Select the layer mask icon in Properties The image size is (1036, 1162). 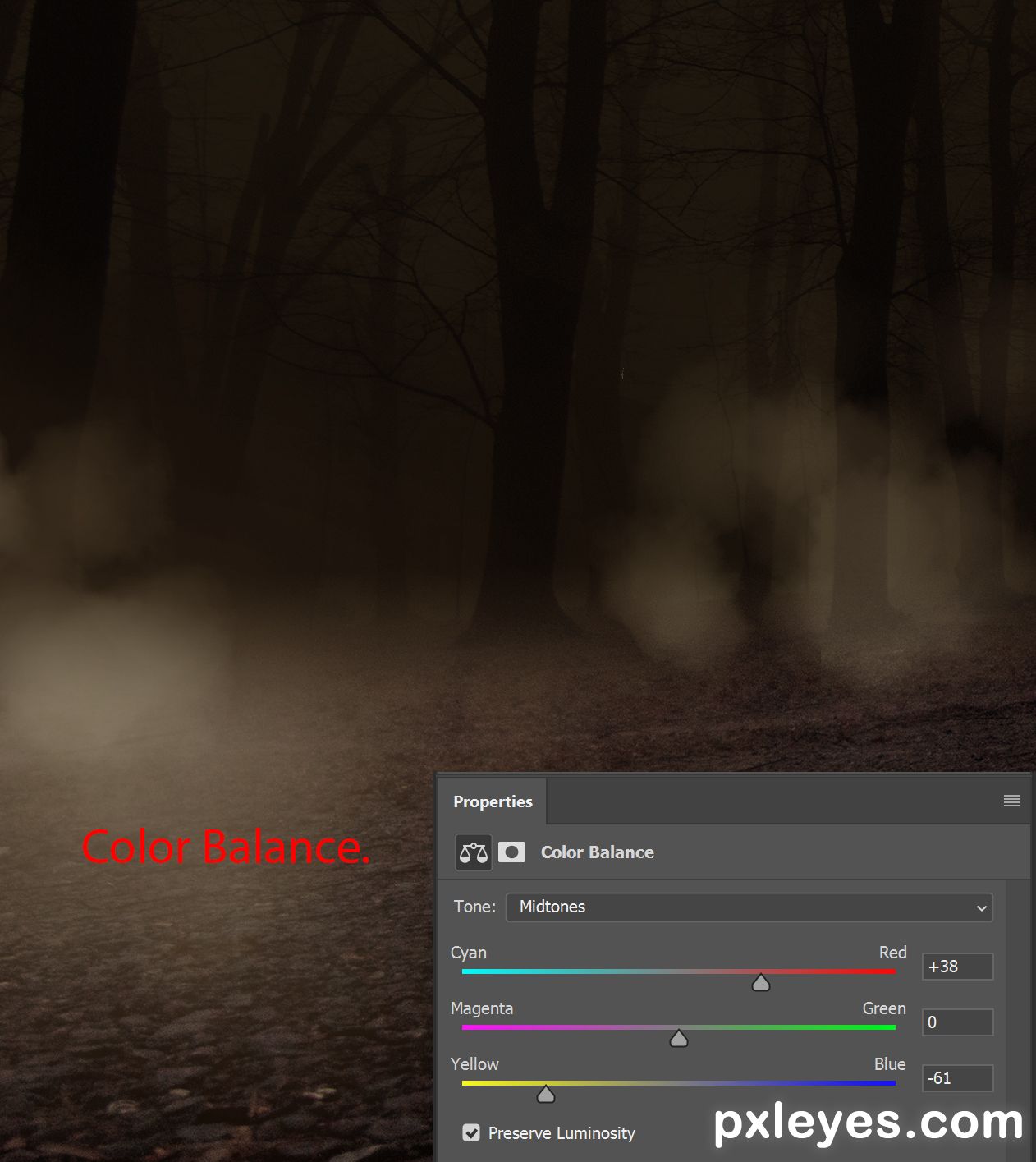[512, 852]
